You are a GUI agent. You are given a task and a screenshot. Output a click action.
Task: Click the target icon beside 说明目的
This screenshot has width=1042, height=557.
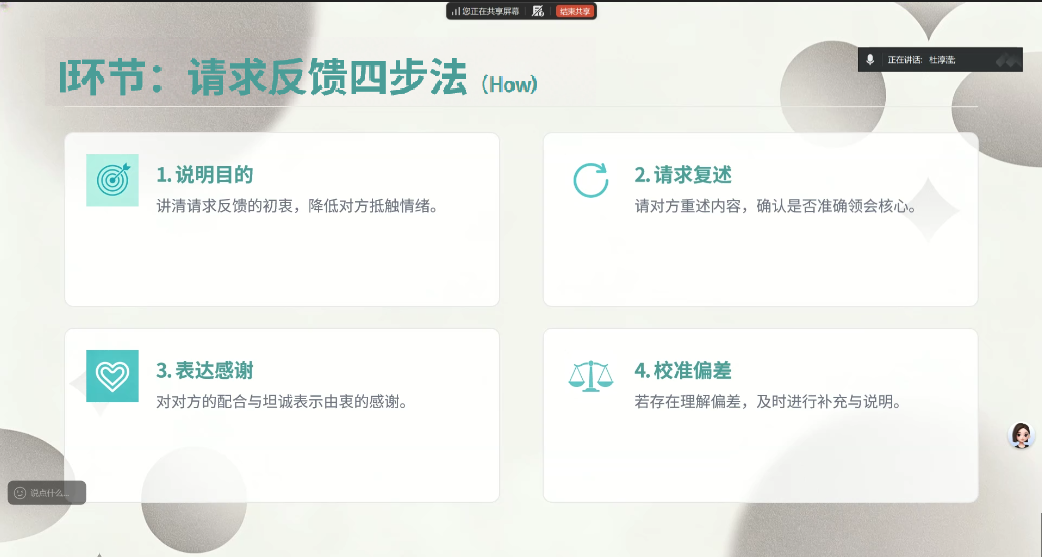tap(112, 180)
